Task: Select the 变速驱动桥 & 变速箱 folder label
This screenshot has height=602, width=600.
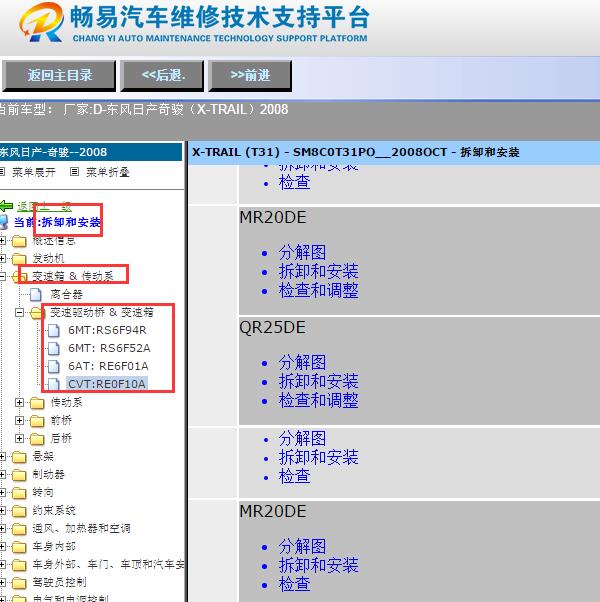Action: point(102,313)
